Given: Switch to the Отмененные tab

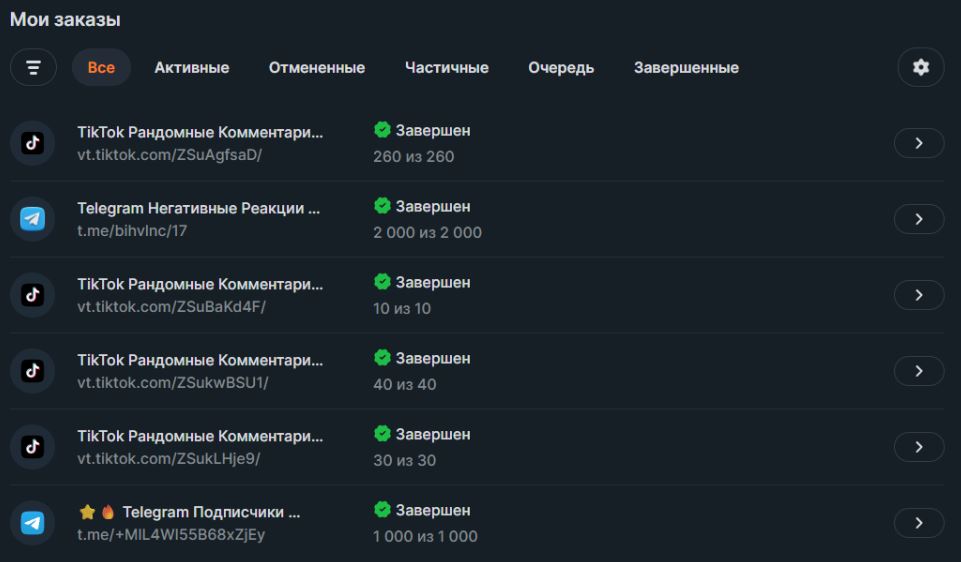Looking at the screenshot, I should coord(316,68).
